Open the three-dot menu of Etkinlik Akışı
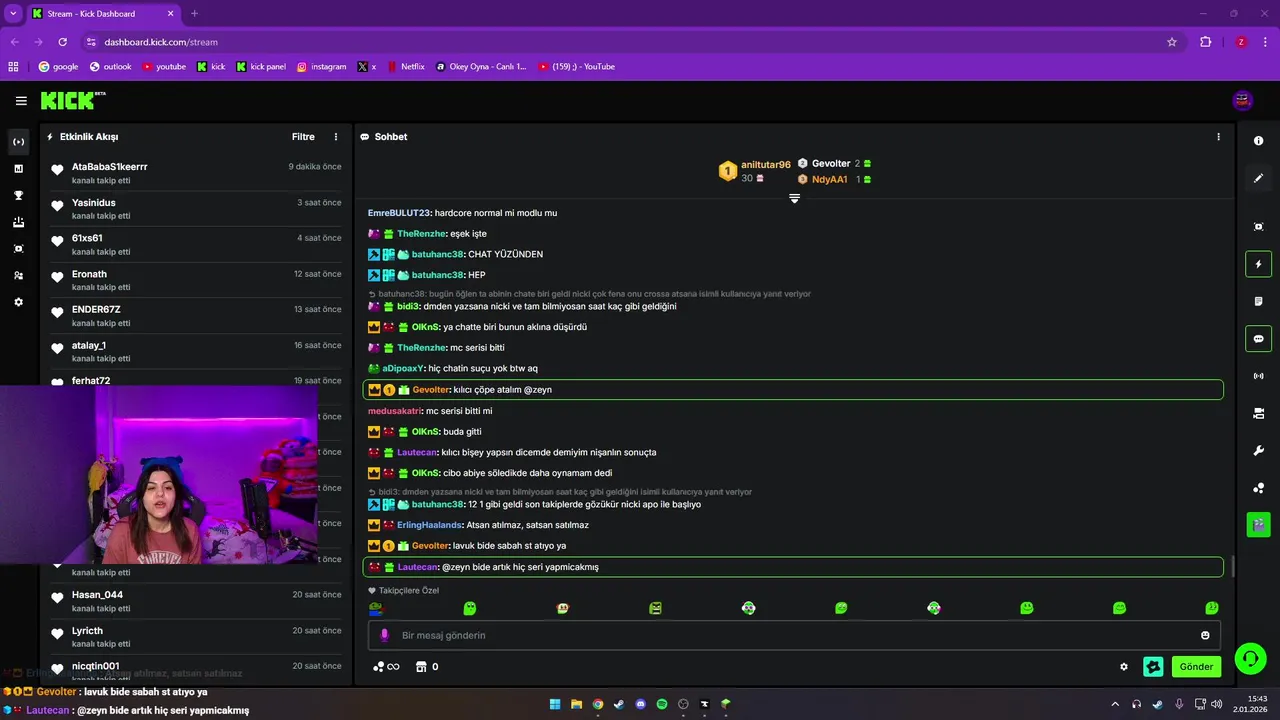Screen dimensions: 1280x720 click(336, 137)
